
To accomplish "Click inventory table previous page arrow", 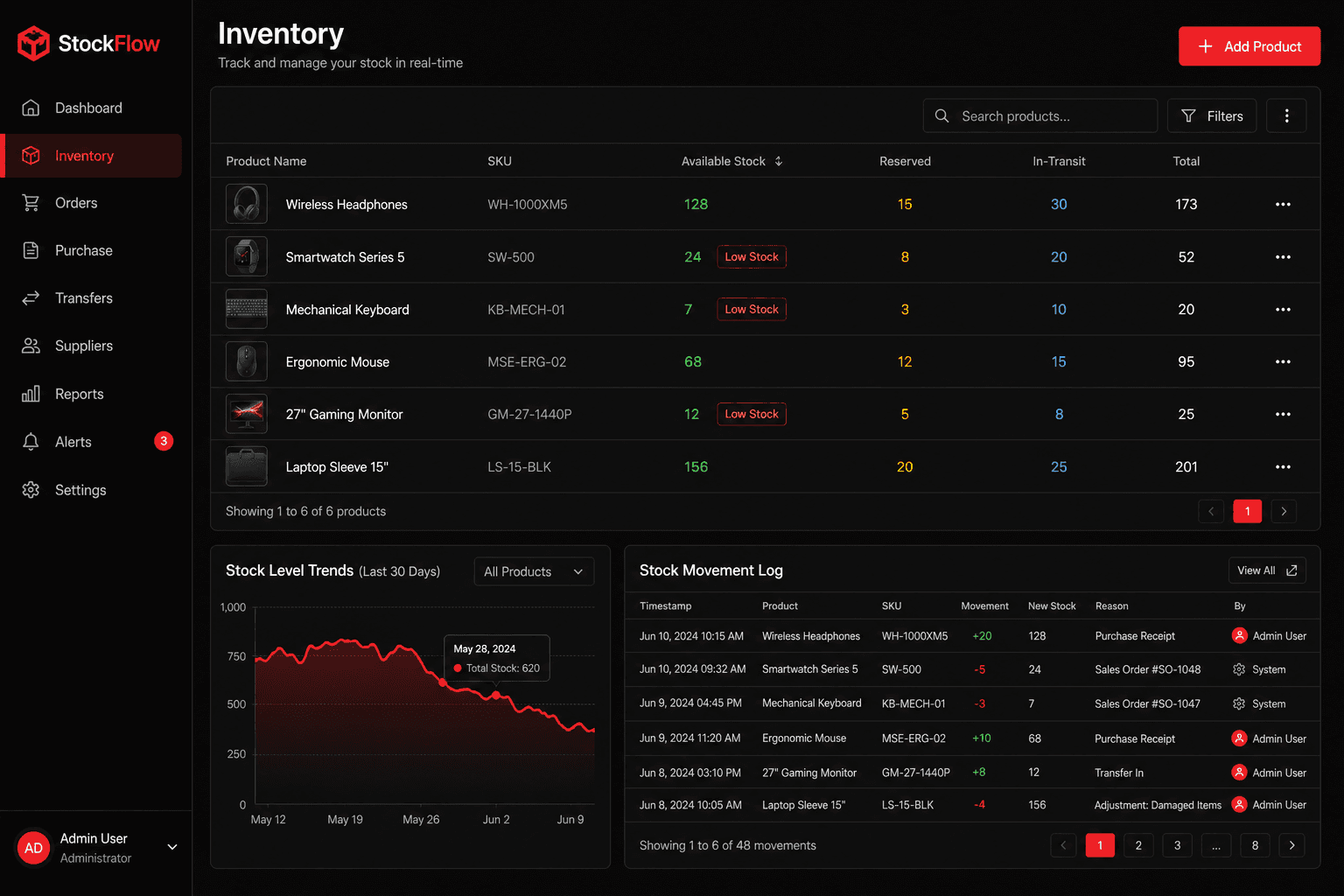I will point(1211,511).
